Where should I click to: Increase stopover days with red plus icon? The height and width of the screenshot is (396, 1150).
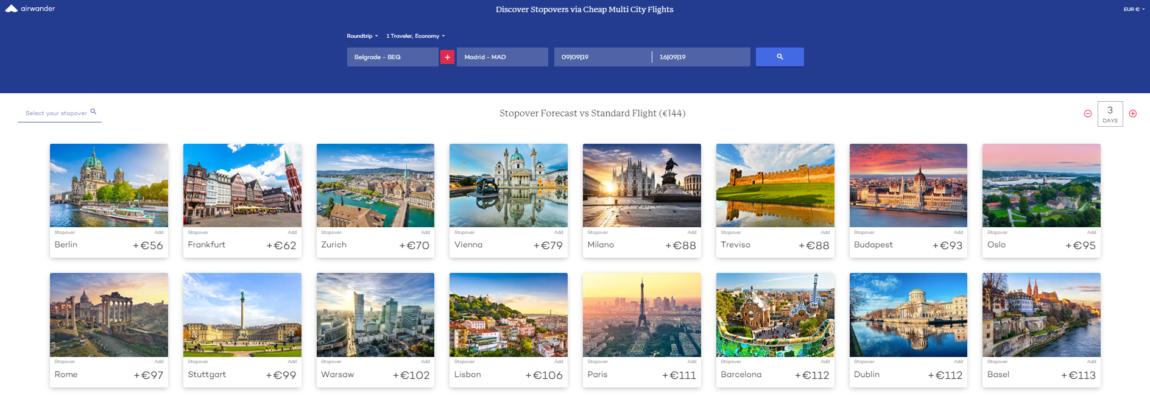point(1132,114)
